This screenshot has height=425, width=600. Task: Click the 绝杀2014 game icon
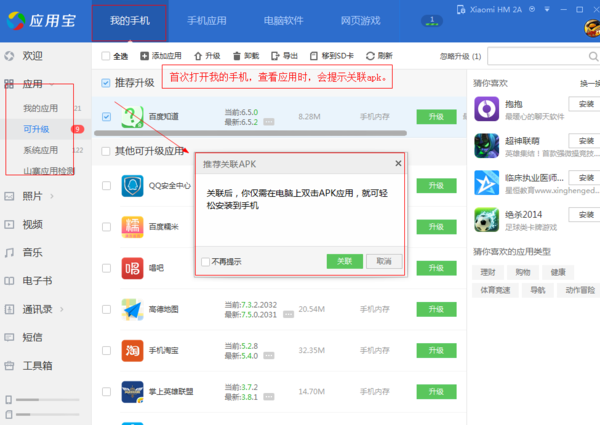(x=487, y=220)
